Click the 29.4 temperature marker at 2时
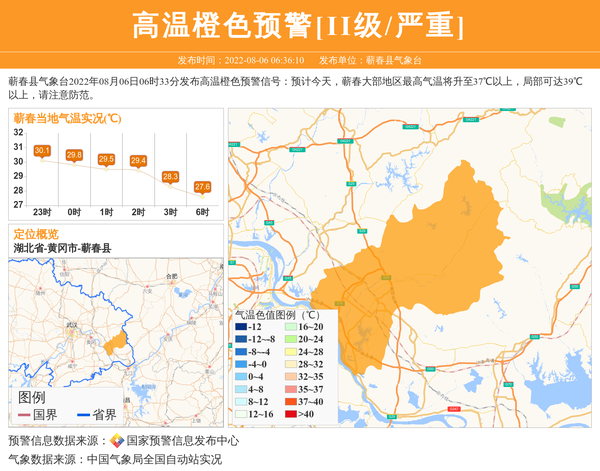Image resolution: width=600 pixels, height=471 pixels. tap(138, 160)
